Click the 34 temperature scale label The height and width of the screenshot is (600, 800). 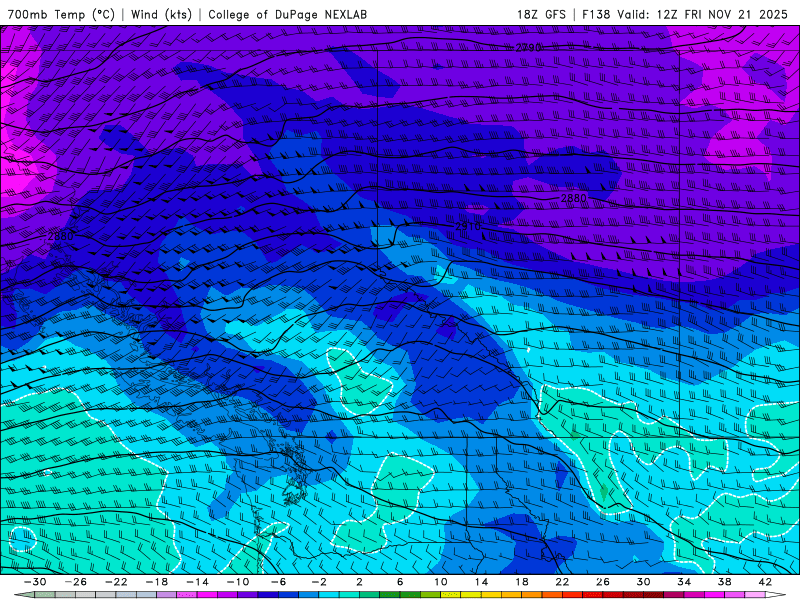tap(684, 582)
